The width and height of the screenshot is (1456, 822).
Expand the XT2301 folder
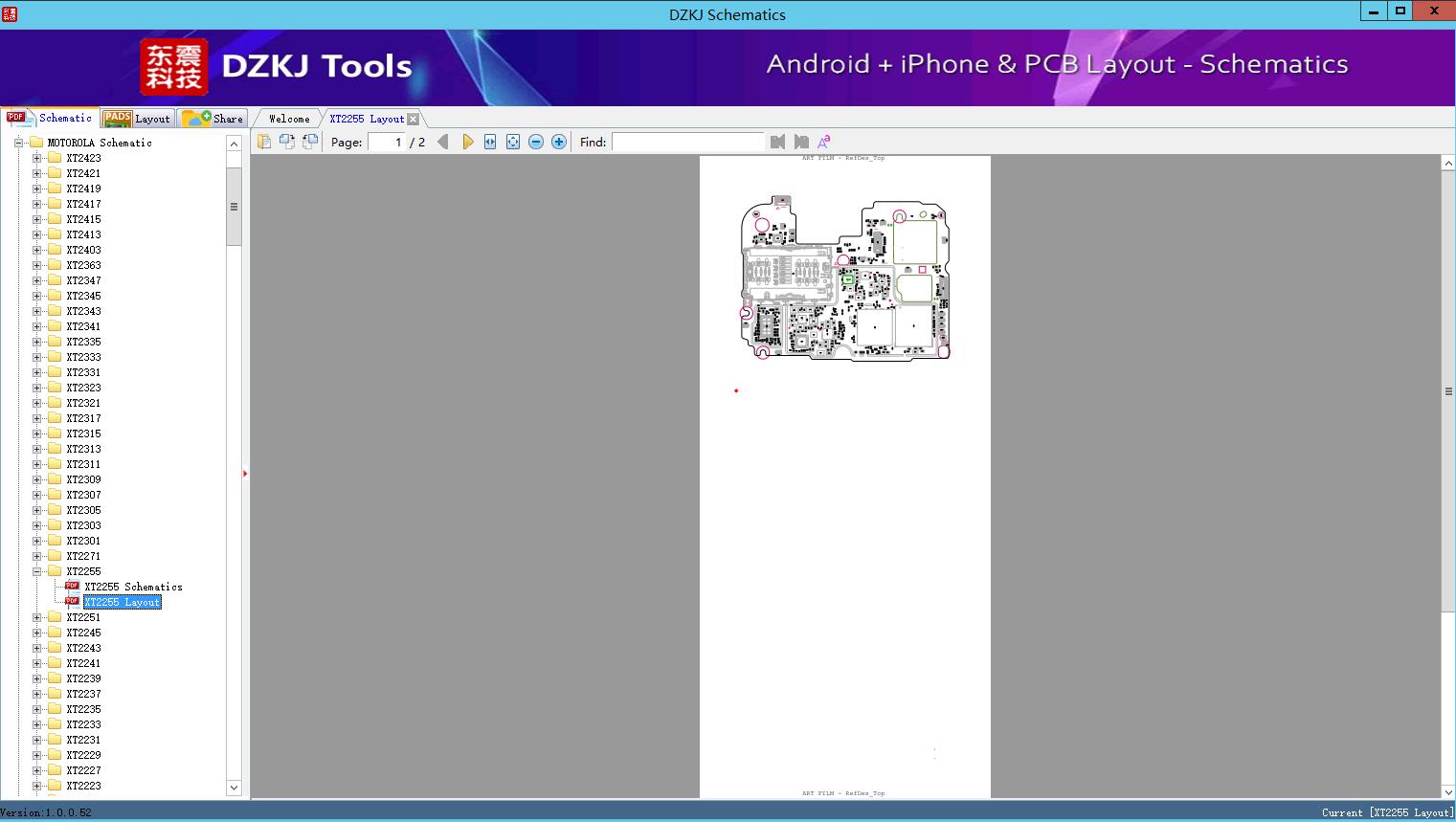pos(36,541)
